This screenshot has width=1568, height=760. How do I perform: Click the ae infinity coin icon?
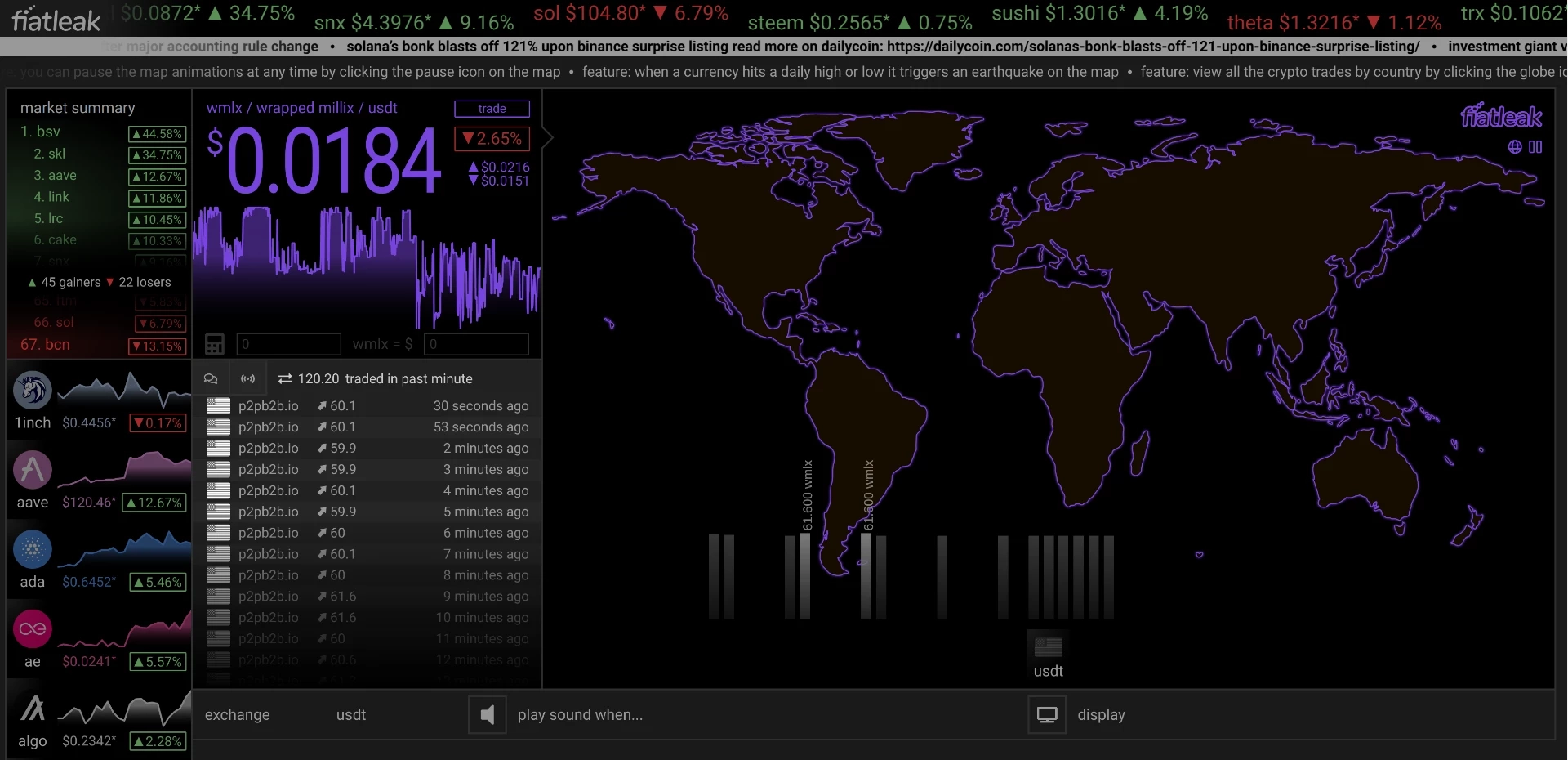[x=33, y=629]
